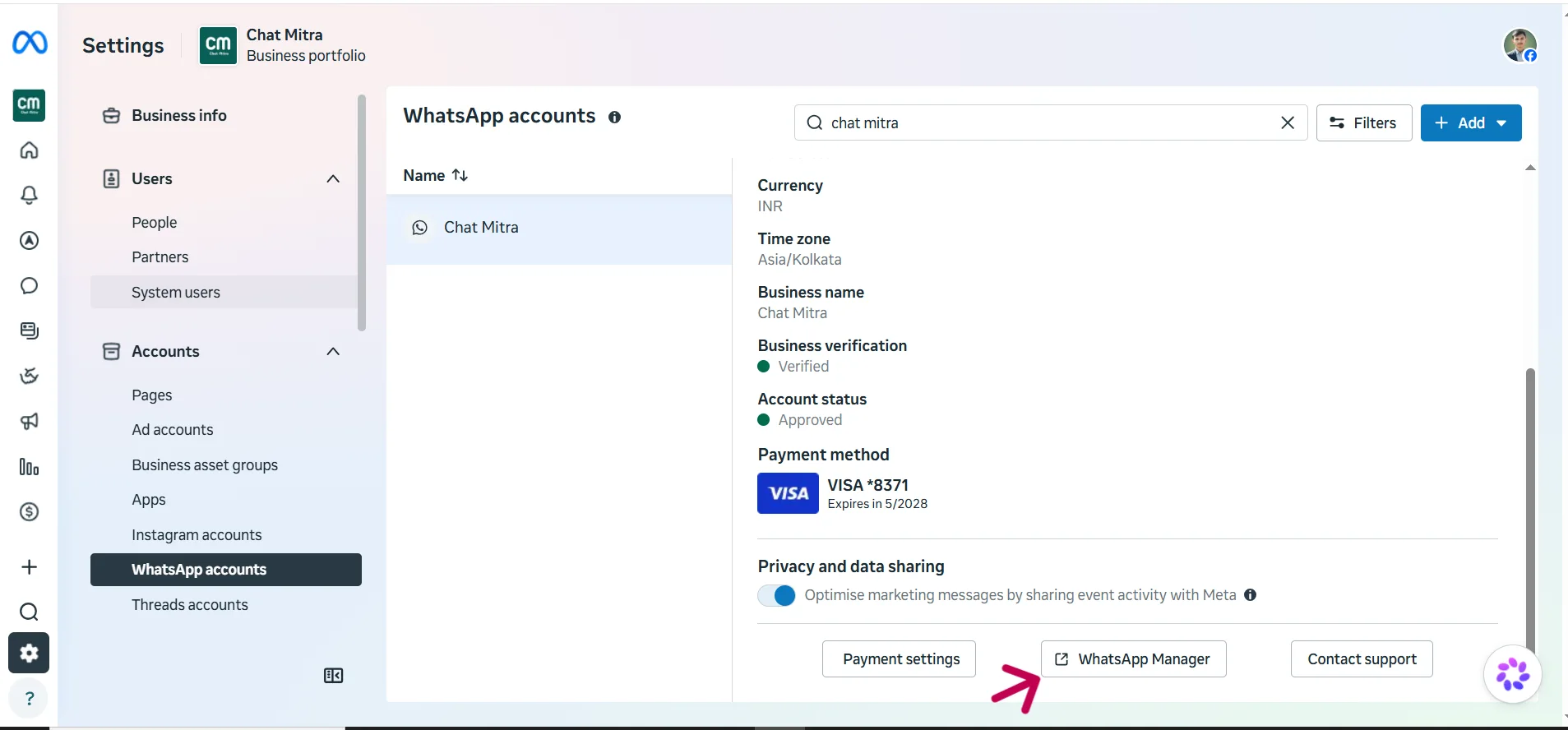Open the insights bar chart icon
Image resolution: width=1568 pixels, height=730 pixels.
click(x=29, y=467)
